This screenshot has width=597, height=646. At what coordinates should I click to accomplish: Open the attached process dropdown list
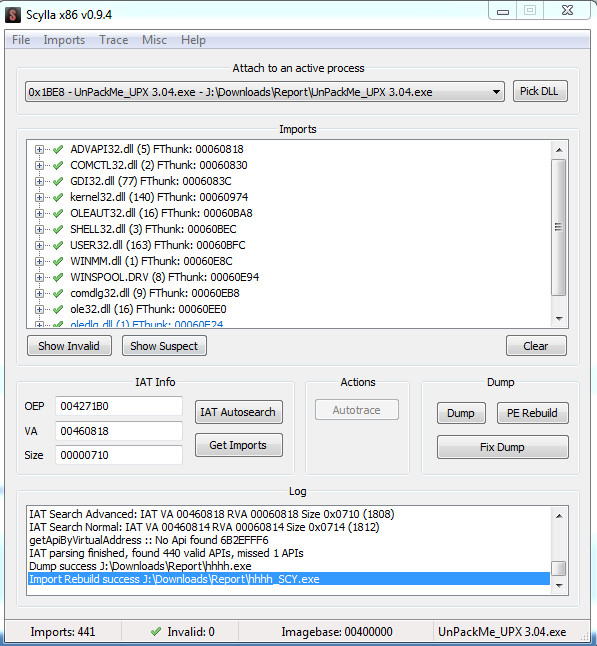click(496, 92)
